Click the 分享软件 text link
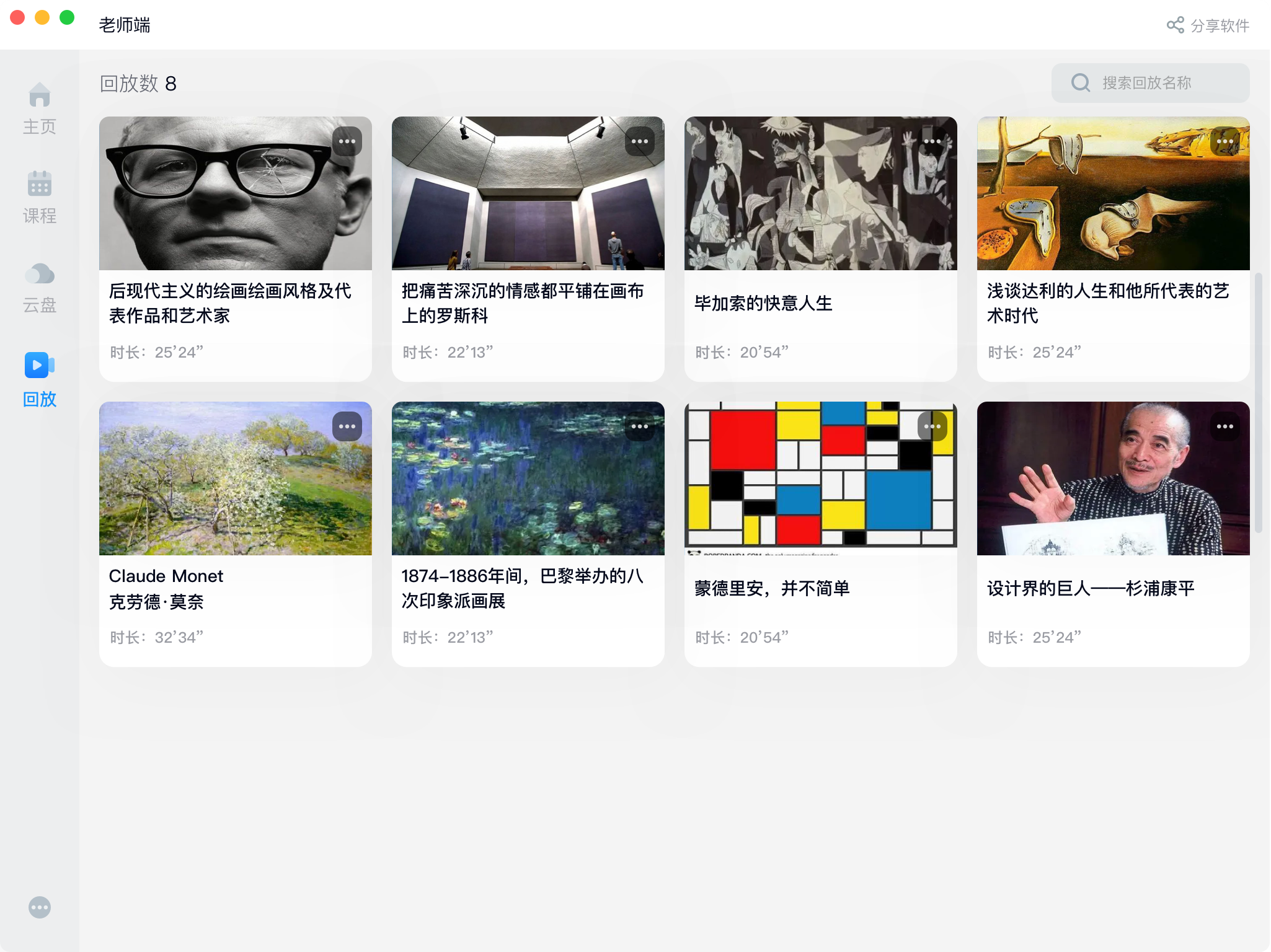This screenshot has height=952, width=1271. point(1220,26)
